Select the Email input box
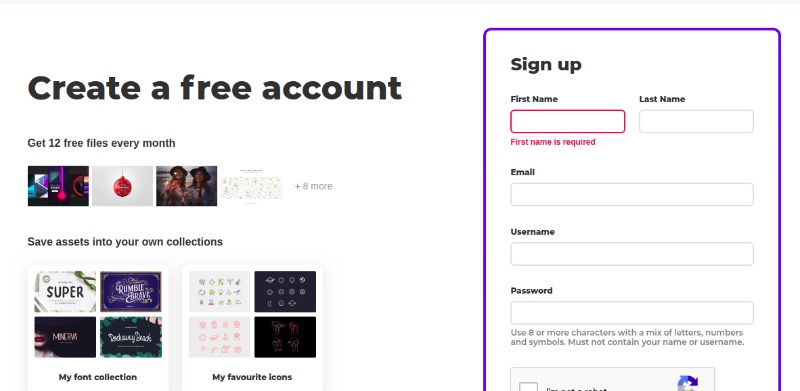This screenshot has width=800, height=391. coord(632,194)
